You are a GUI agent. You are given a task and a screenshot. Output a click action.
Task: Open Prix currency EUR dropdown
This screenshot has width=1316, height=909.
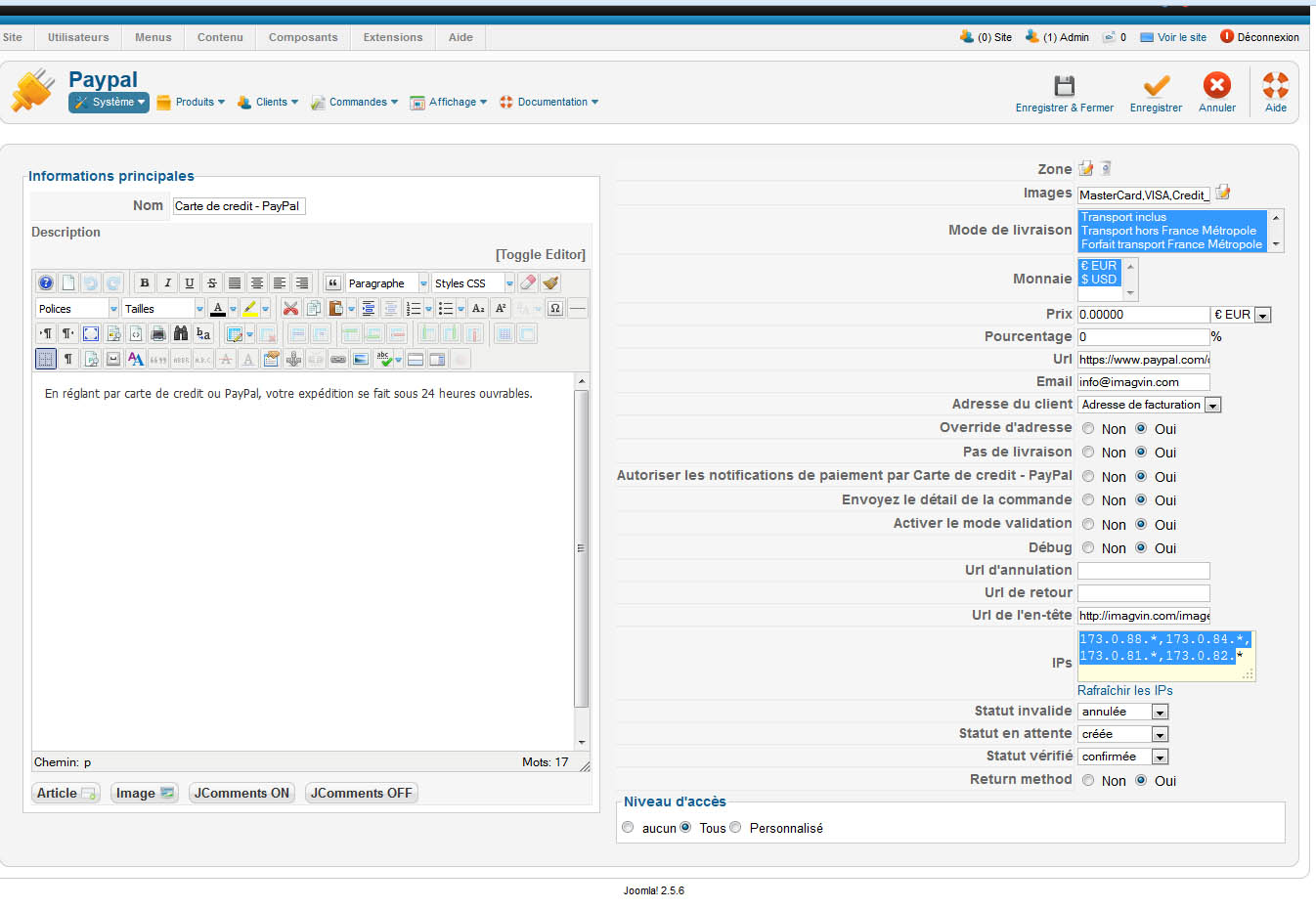(x=1242, y=315)
